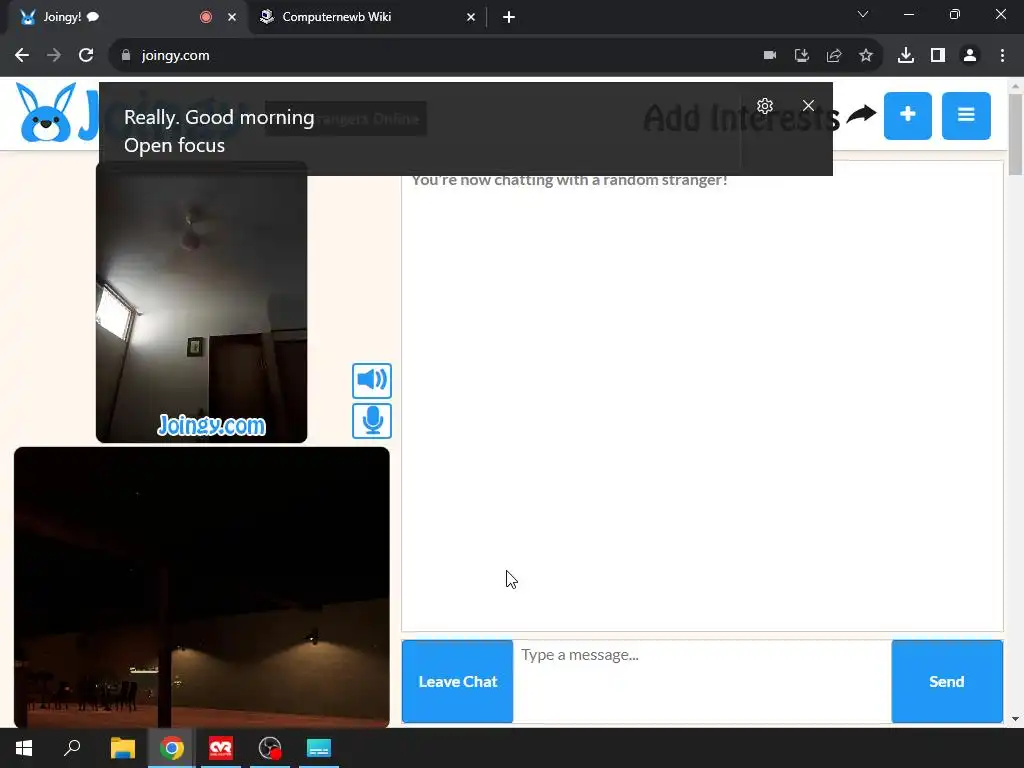This screenshot has width=1024, height=768.
Task: Open File Explorer from taskbar
Action: [123, 748]
